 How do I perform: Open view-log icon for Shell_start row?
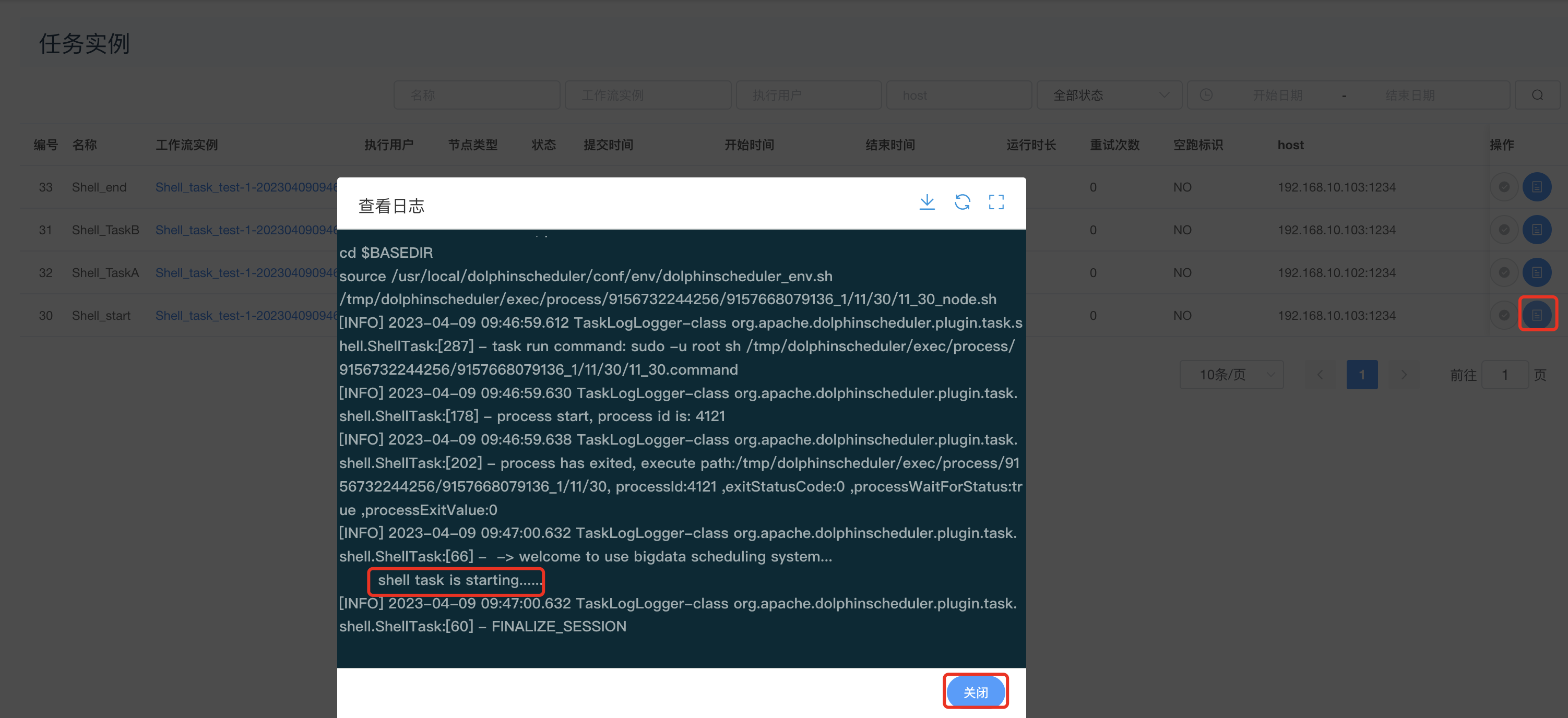(x=1536, y=315)
